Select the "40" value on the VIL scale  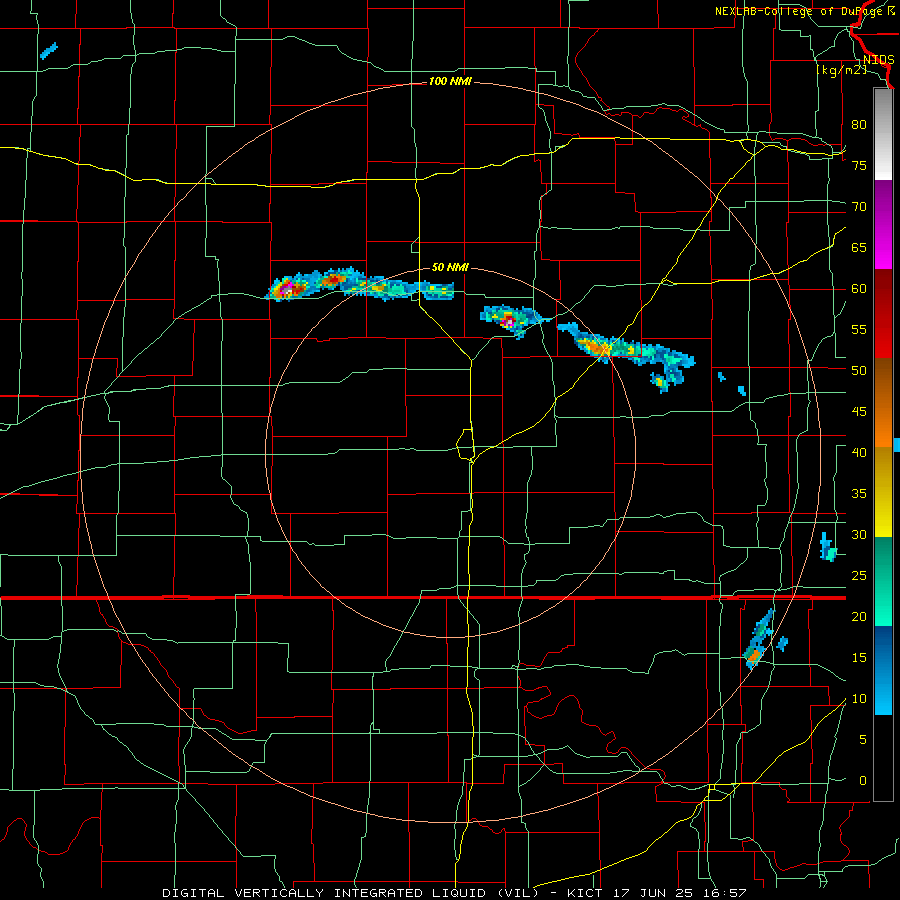tap(859, 453)
